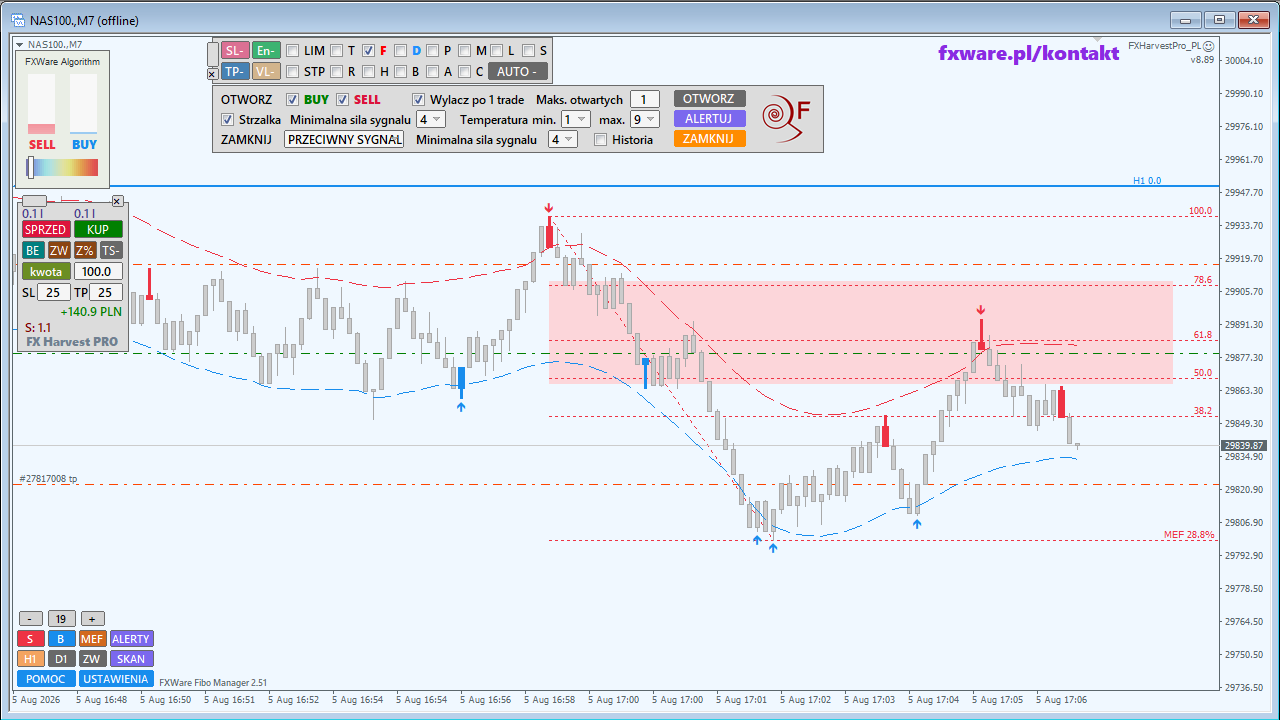The image size is (1280, 720).
Task: Click the gray OTWORZ button
Action: tap(710, 98)
